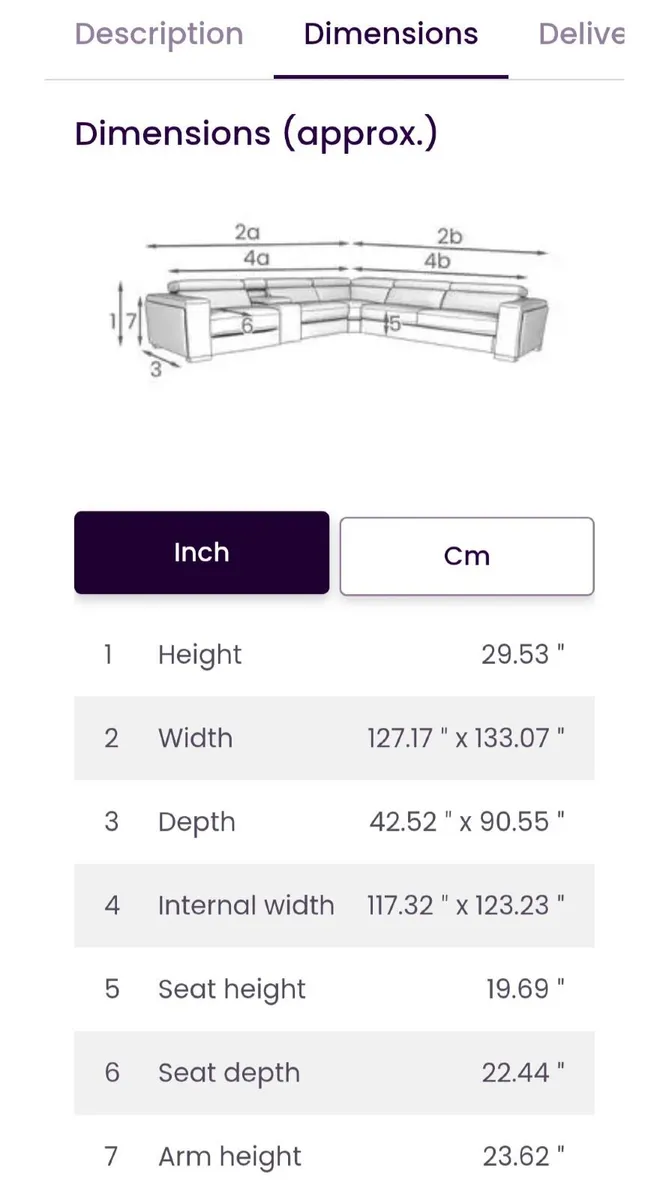This screenshot has width=669, height=1200.
Task: Click the 2b label on diagram
Action: (x=449, y=236)
